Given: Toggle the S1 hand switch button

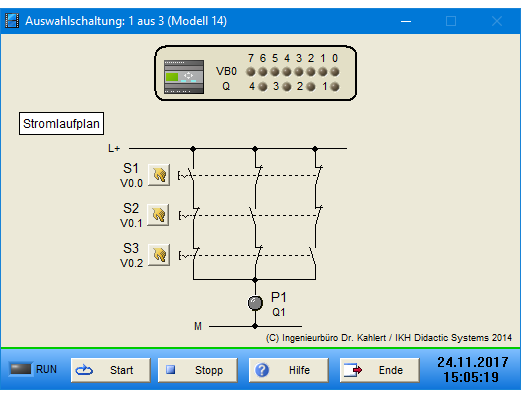Looking at the screenshot, I should tap(159, 175).
